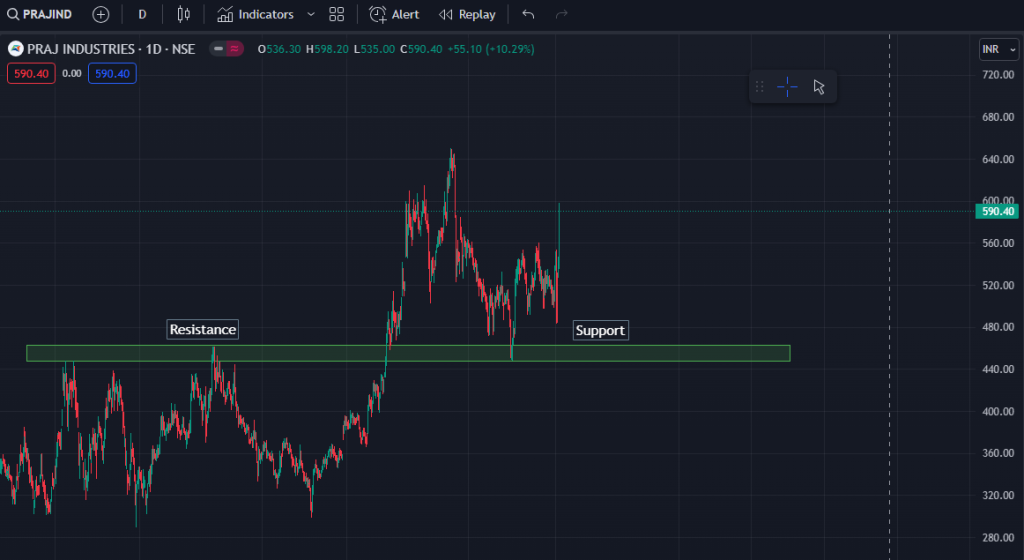Select the crosshair cursor tool
1024x560 pixels.
click(788, 87)
